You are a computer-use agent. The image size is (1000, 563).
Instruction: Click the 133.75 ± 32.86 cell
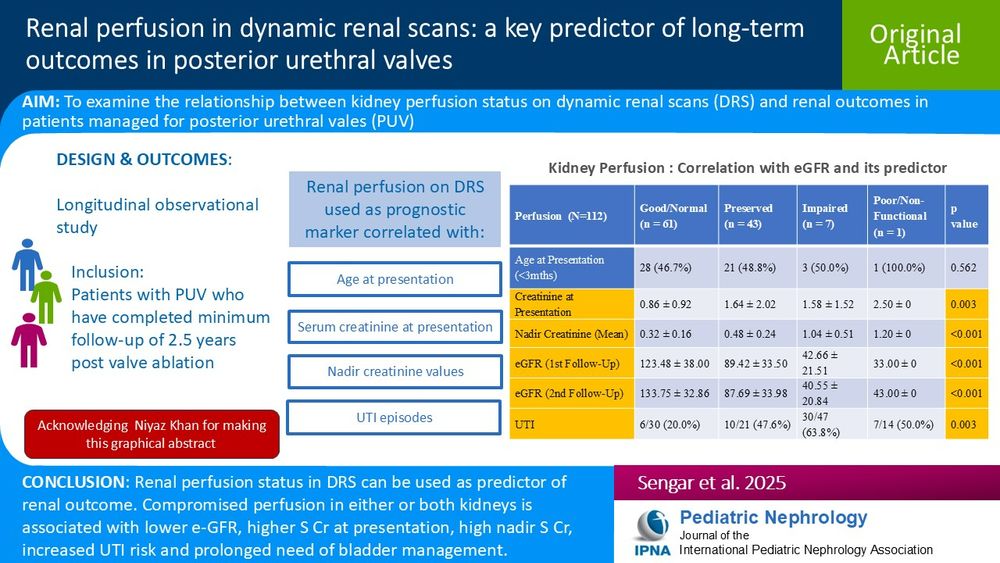click(676, 393)
